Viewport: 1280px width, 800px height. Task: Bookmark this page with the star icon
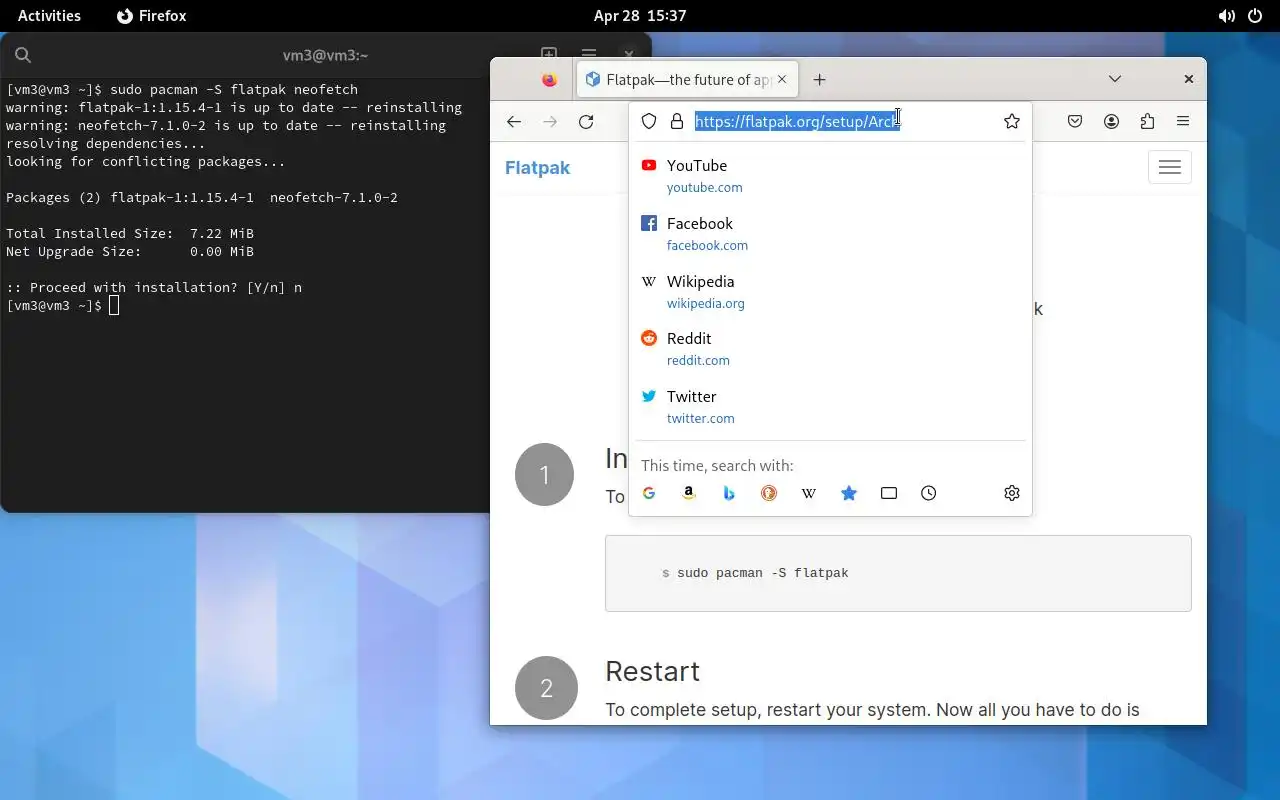(1012, 121)
